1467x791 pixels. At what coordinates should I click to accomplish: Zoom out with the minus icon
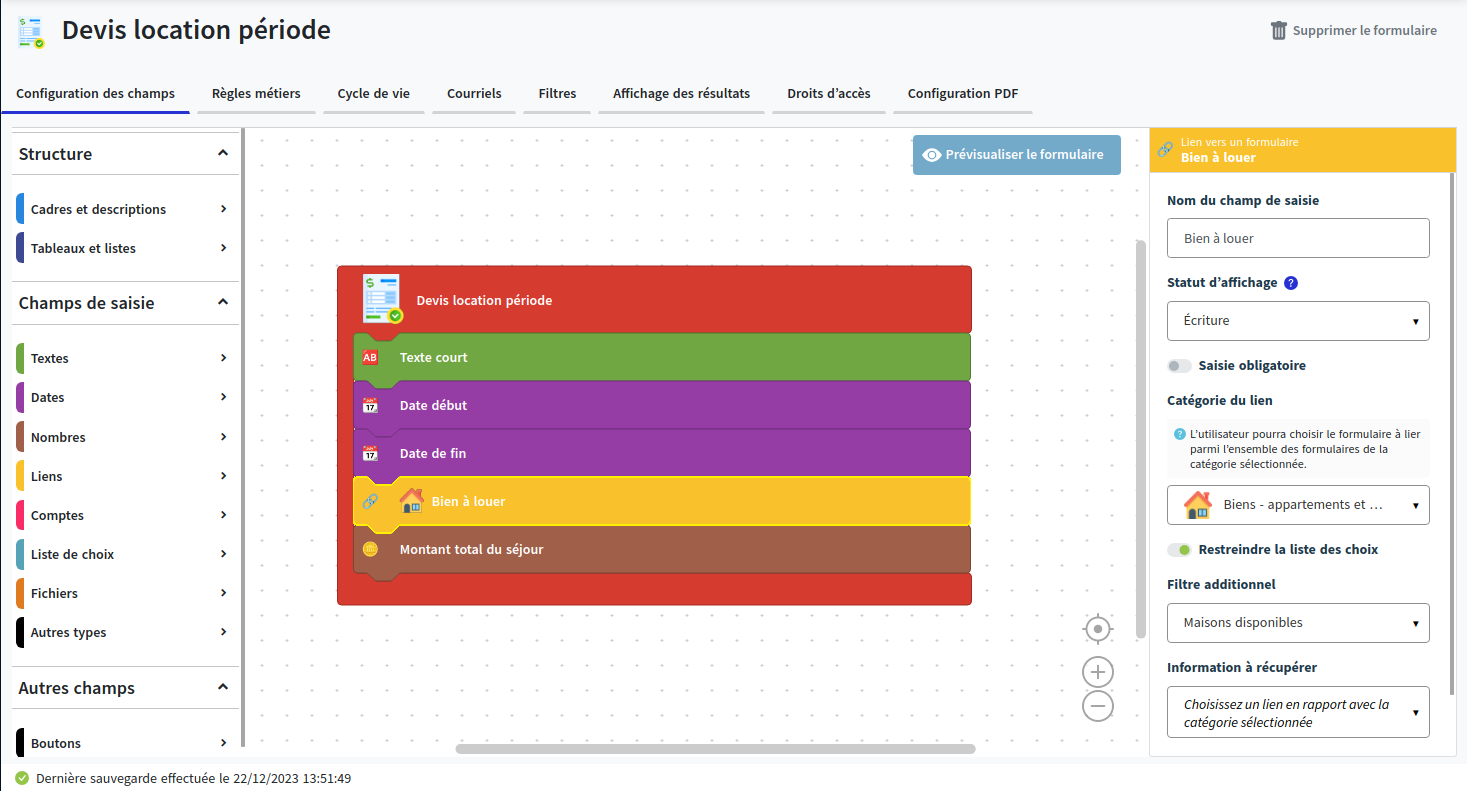(x=1098, y=706)
